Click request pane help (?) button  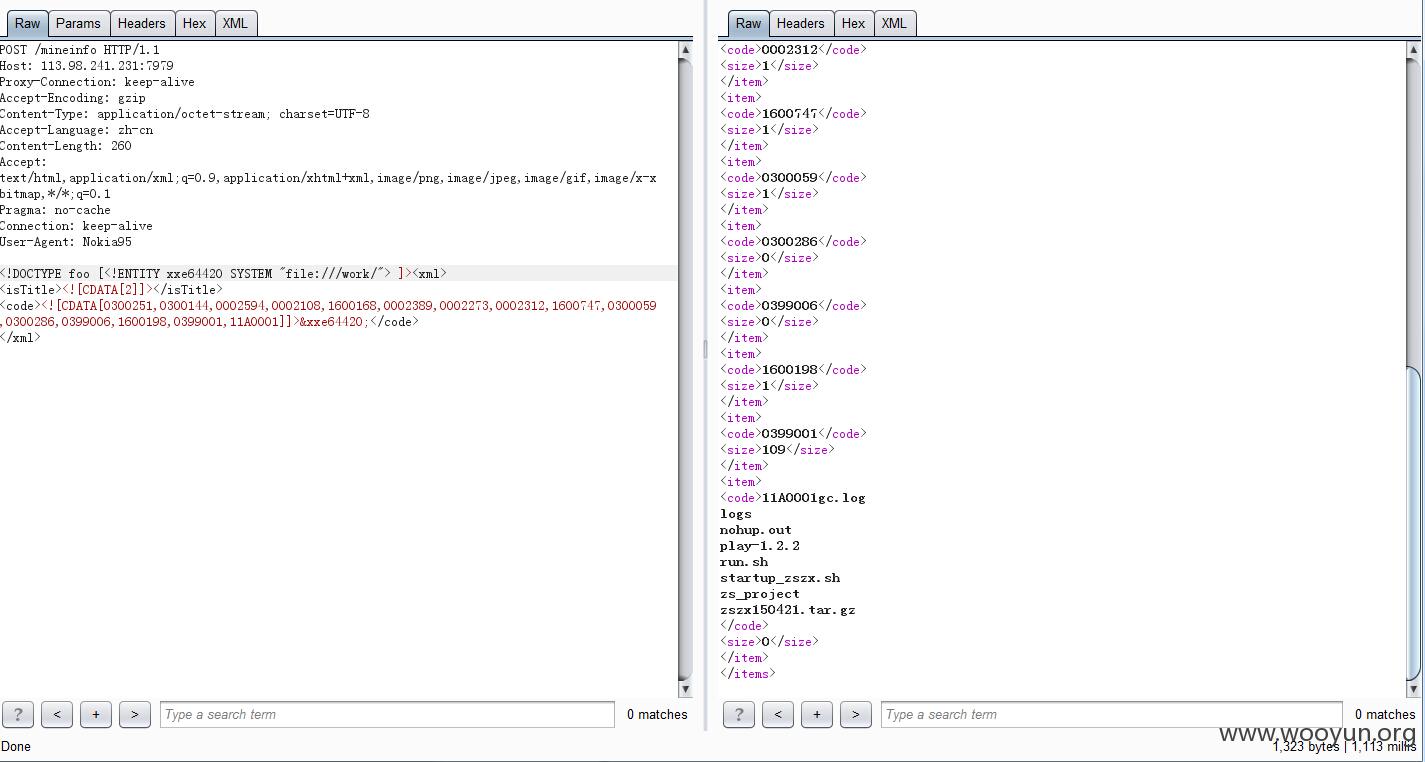coord(18,714)
